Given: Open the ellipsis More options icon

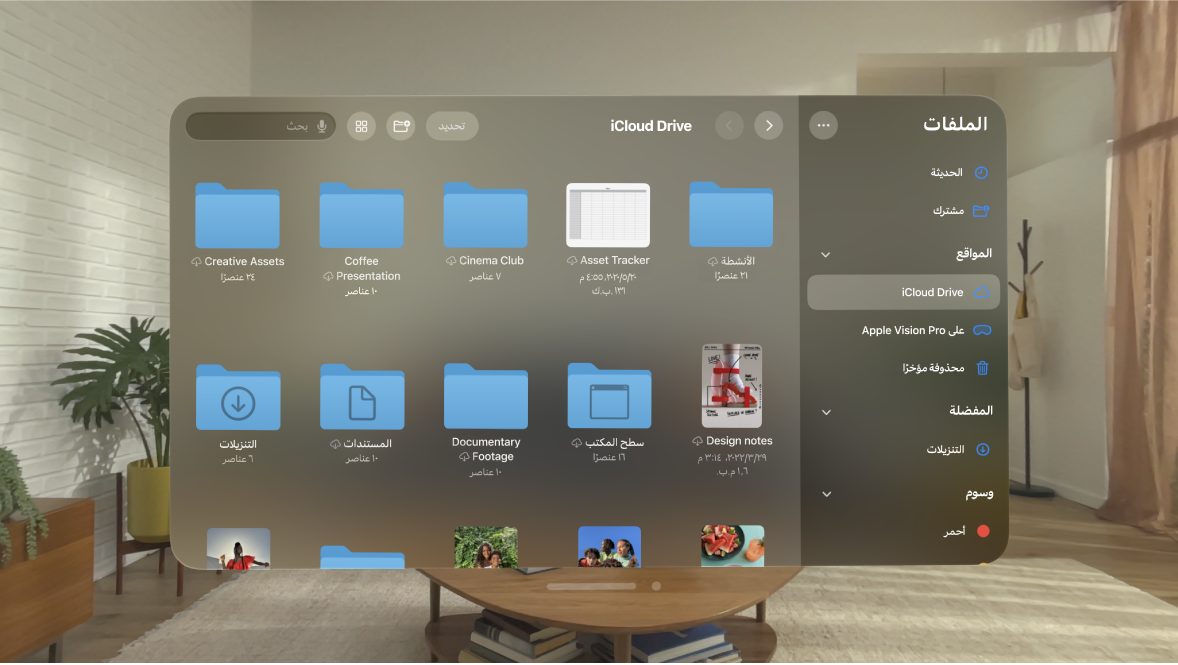Looking at the screenshot, I should tap(823, 125).
